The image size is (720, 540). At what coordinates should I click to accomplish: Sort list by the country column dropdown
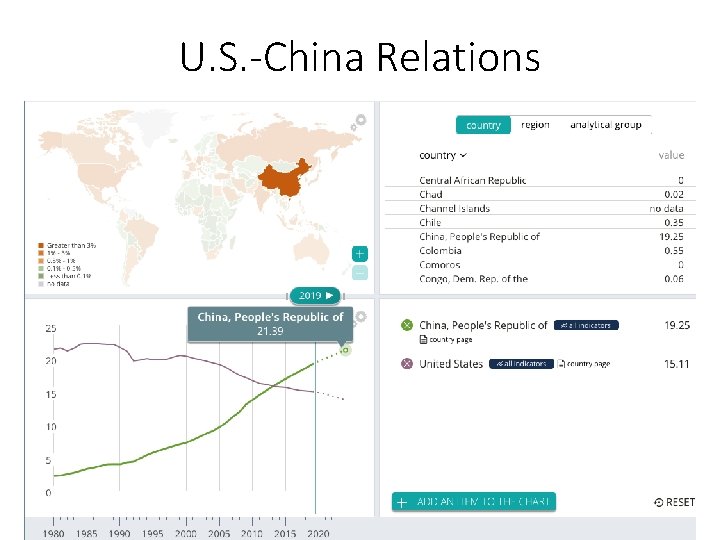tap(443, 155)
